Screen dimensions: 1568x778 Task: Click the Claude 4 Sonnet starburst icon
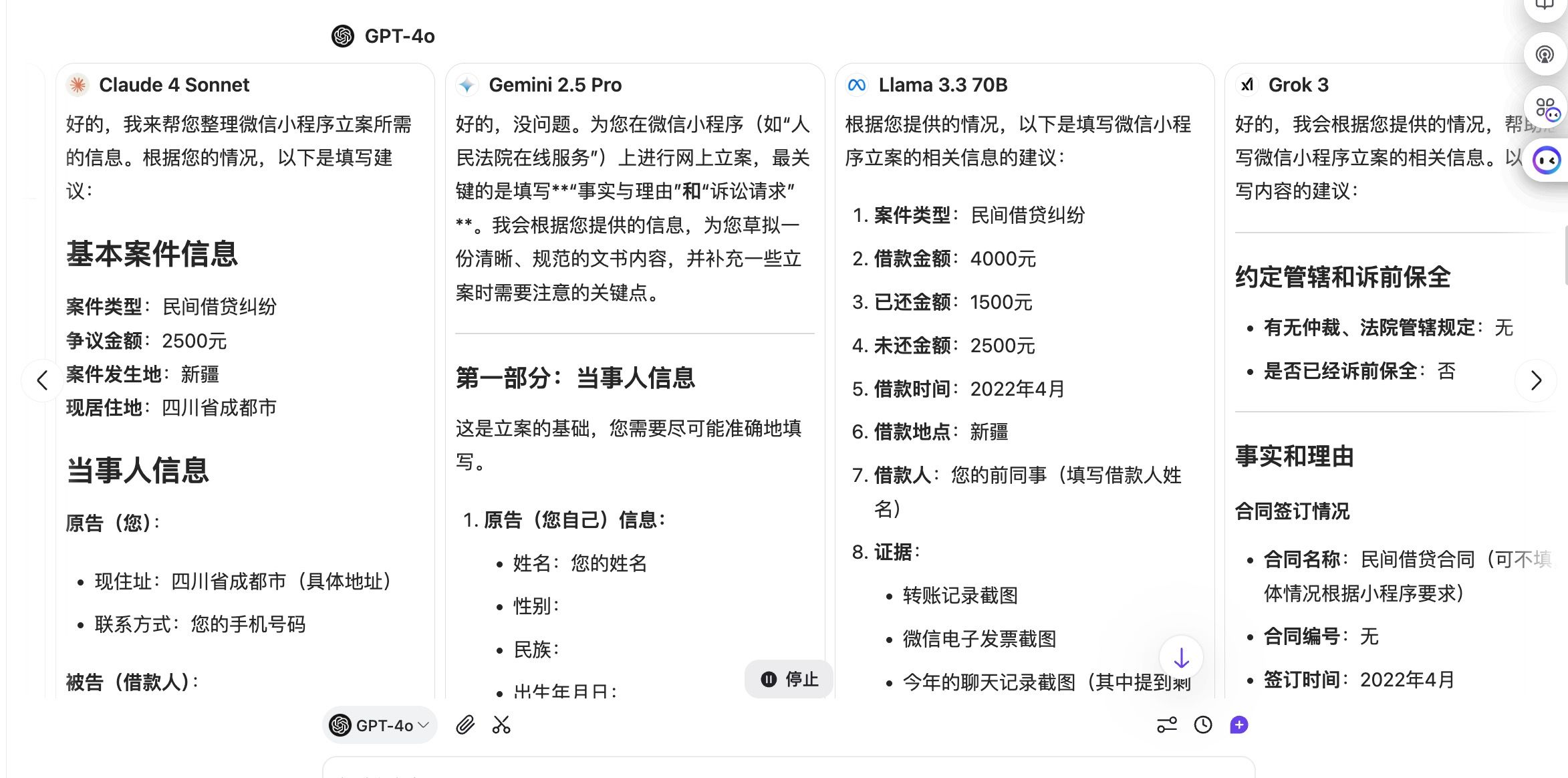pos(78,85)
